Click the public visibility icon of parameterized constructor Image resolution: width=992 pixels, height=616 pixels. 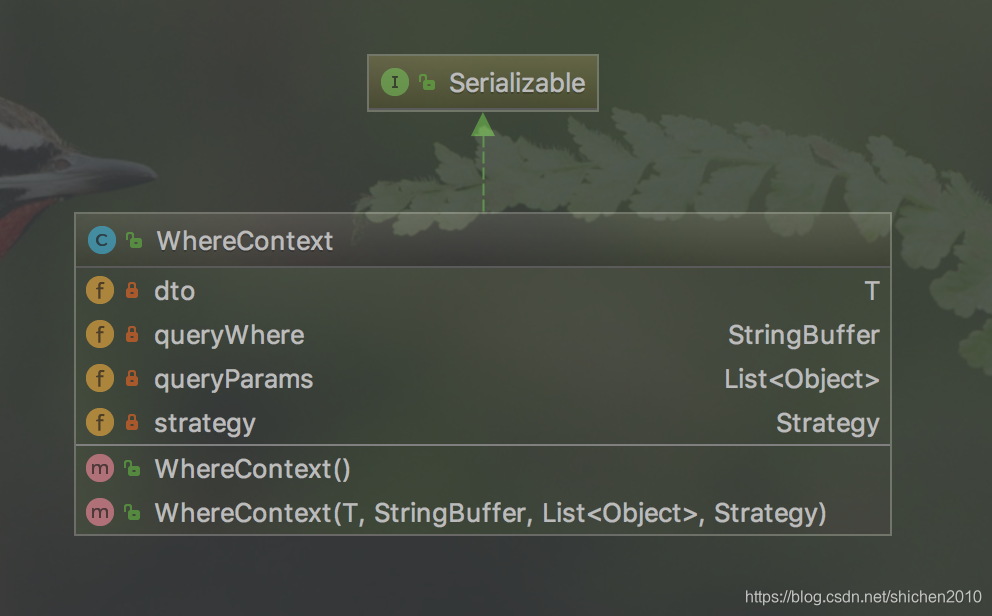coord(131,513)
